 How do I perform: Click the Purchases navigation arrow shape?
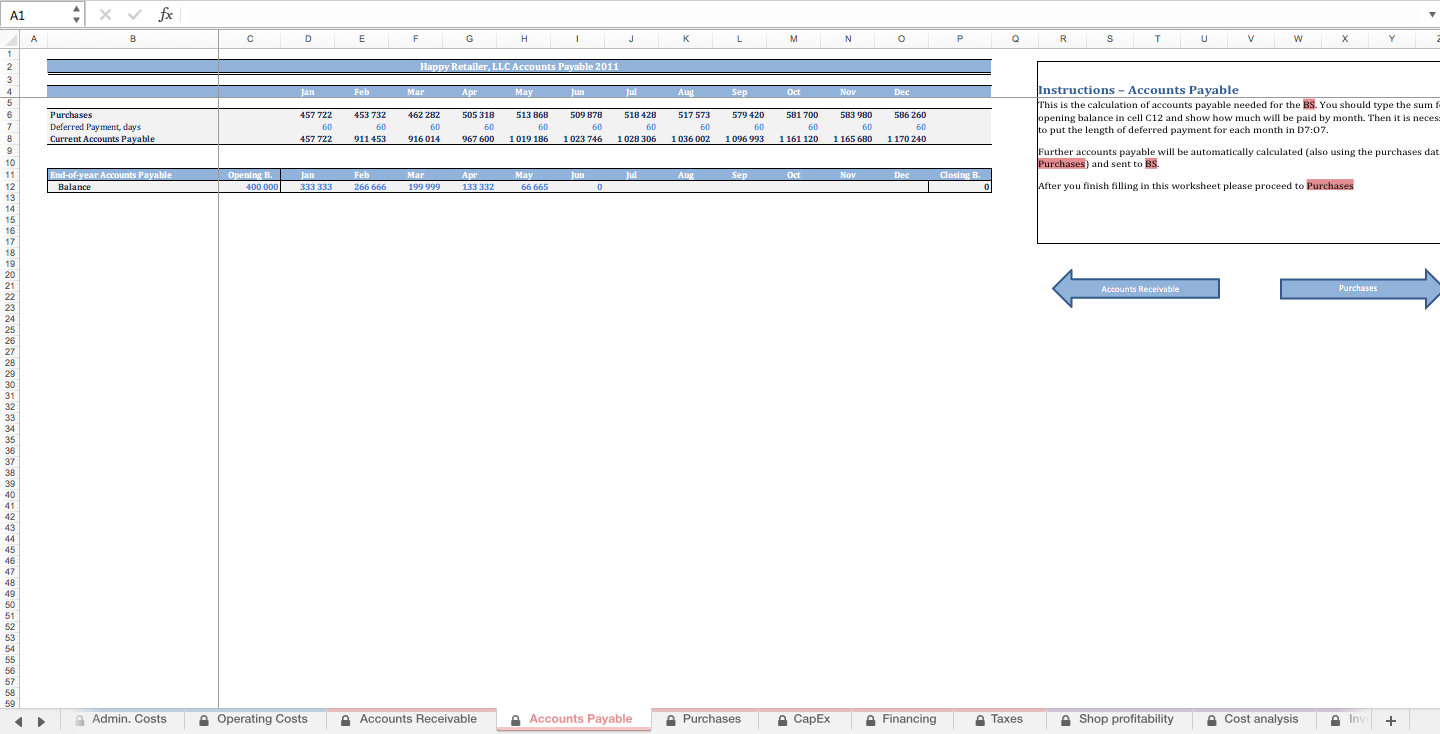1358,288
